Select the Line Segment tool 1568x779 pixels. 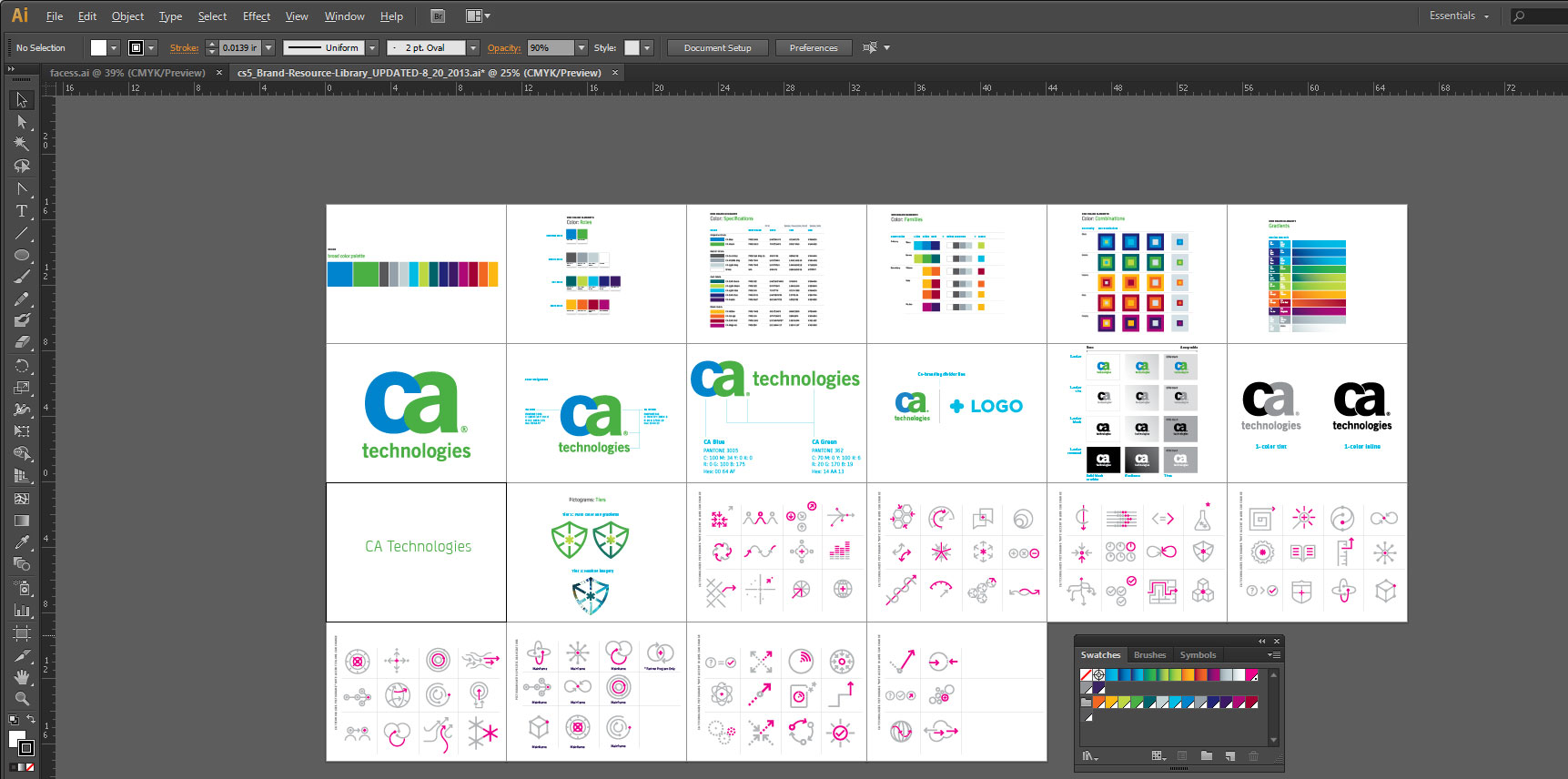pyautogui.click(x=22, y=233)
